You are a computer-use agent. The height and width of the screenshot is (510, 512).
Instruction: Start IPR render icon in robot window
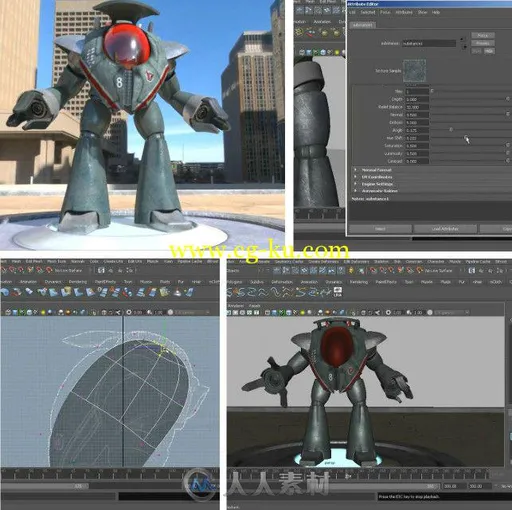pyautogui.click(x=490, y=271)
